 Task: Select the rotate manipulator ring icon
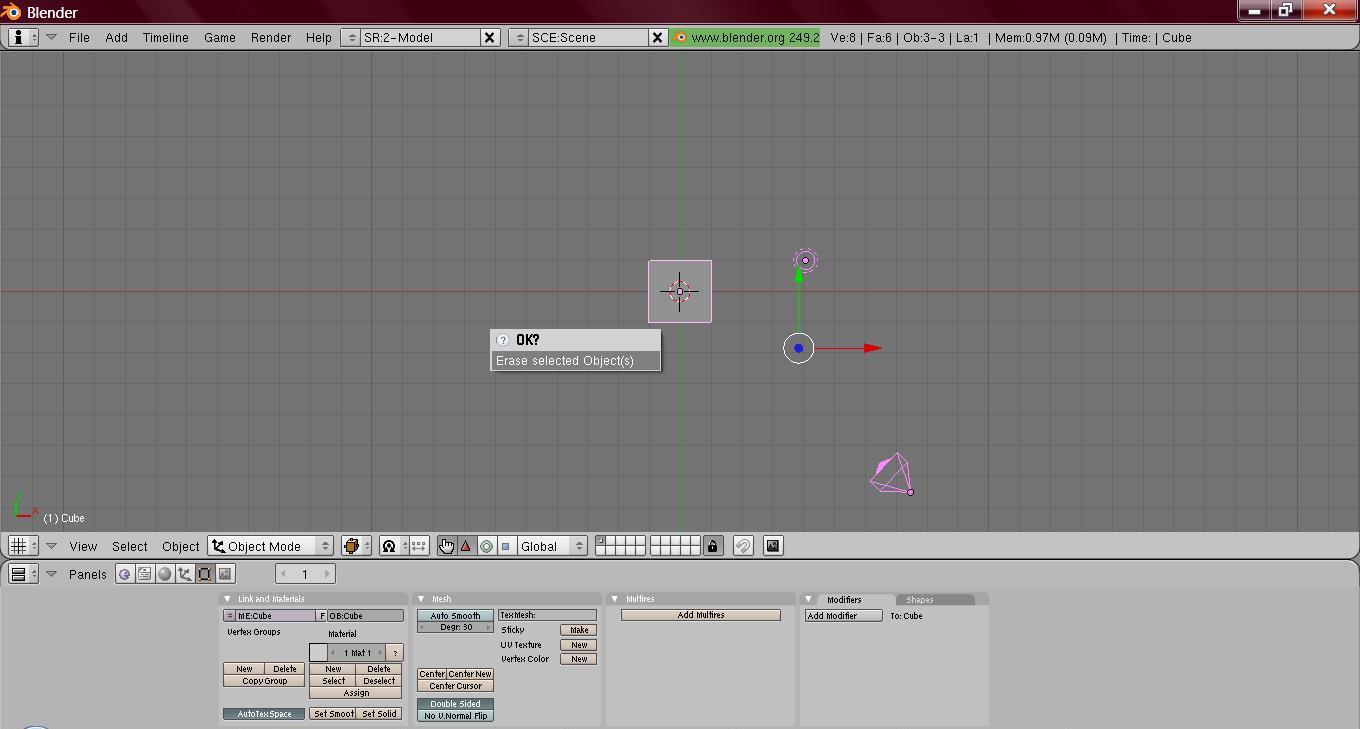tap(486, 546)
